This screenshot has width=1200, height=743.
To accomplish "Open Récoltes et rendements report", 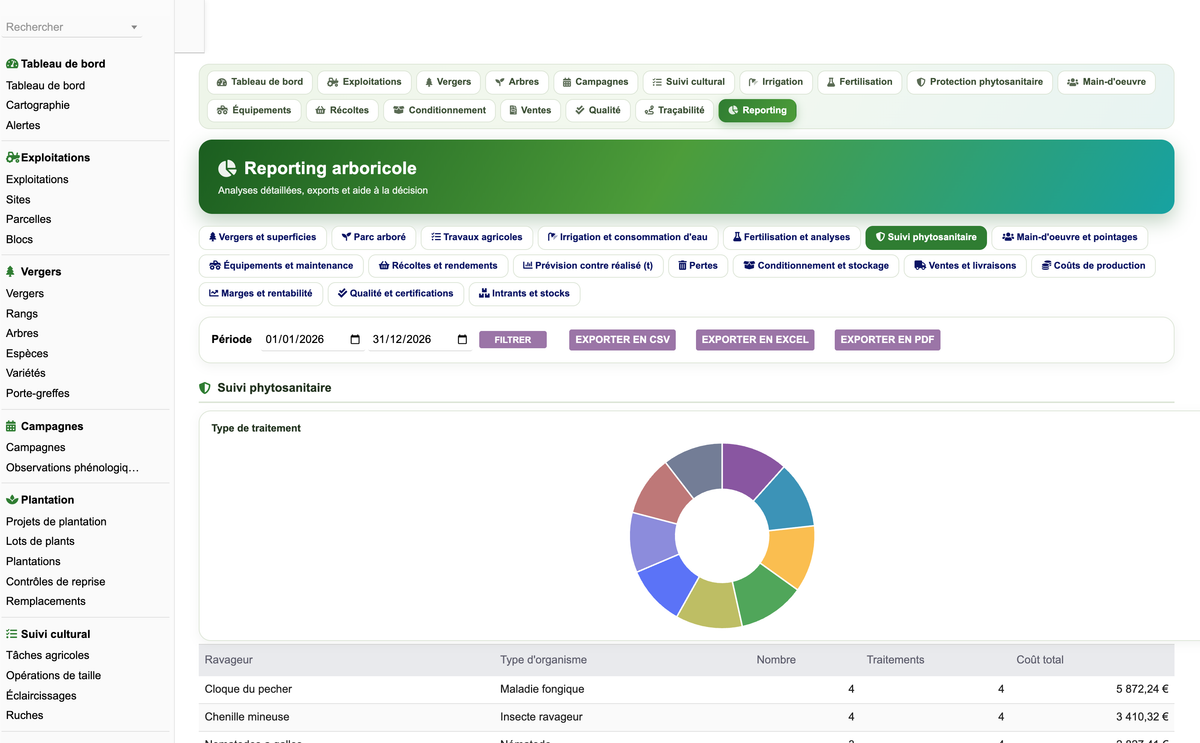I will [438, 266].
